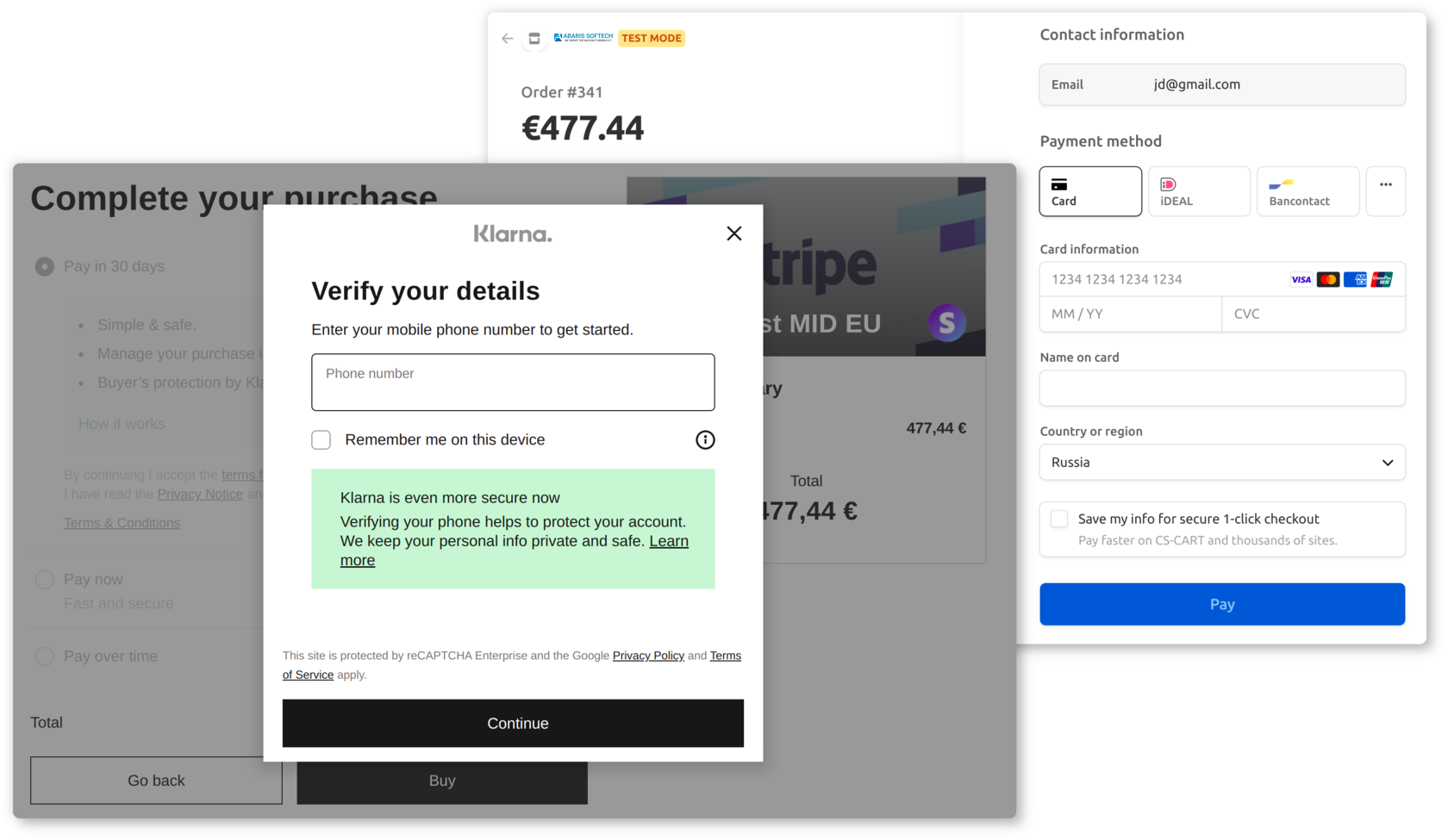Focus the Phone number input field
The width and height of the screenshot is (1448, 840).
coord(513,383)
